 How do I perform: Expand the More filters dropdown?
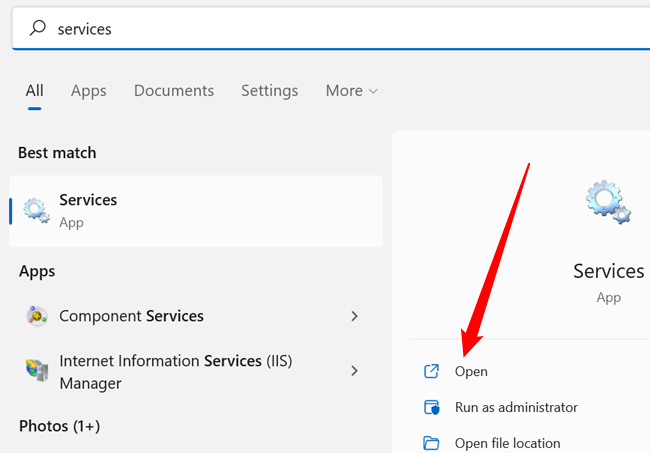pyautogui.click(x=352, y=90)
